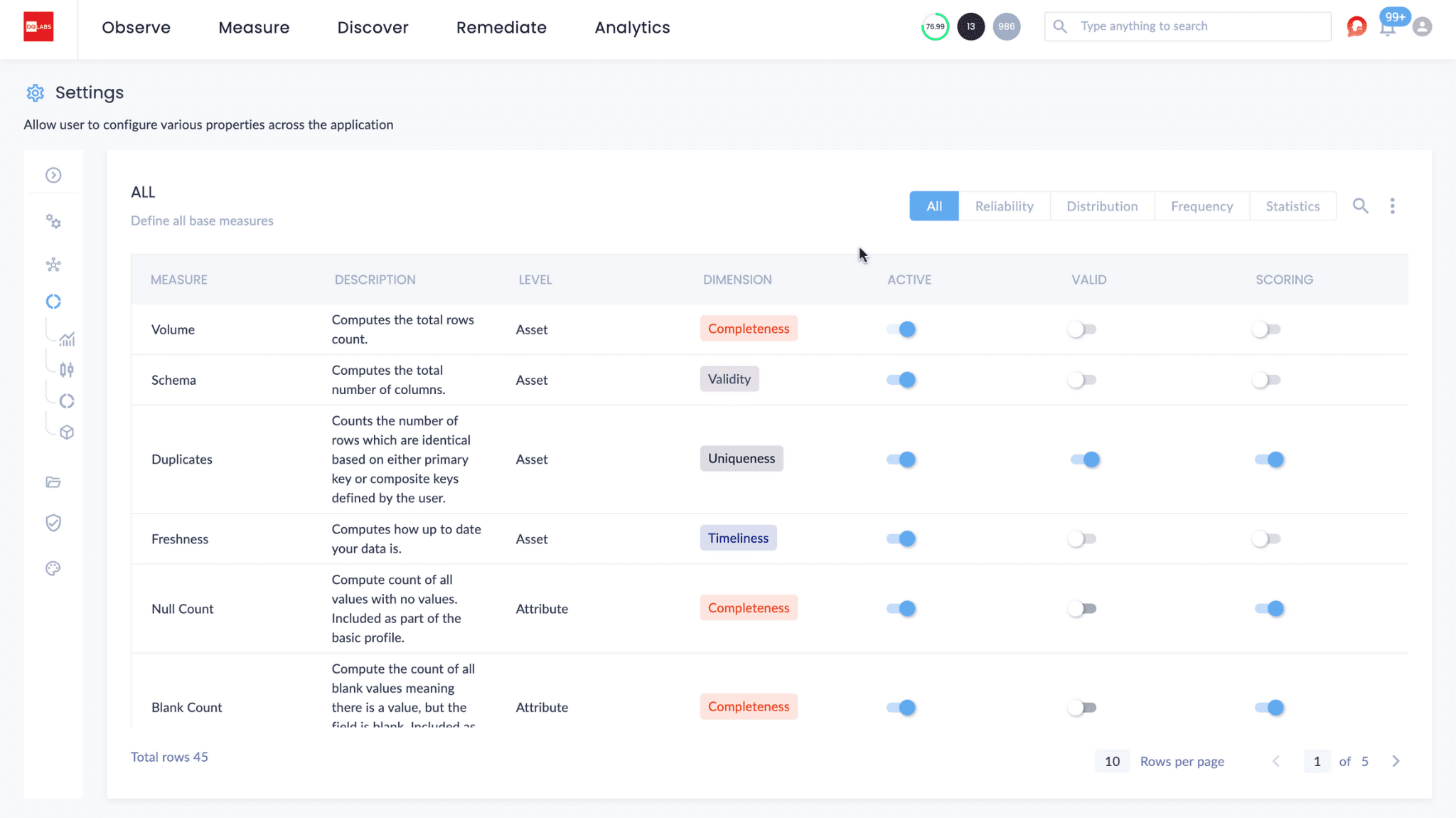Click the 76.99 score progress circle
The height and width of the screenshot is (818, 1456).
(x=935, y=27)
